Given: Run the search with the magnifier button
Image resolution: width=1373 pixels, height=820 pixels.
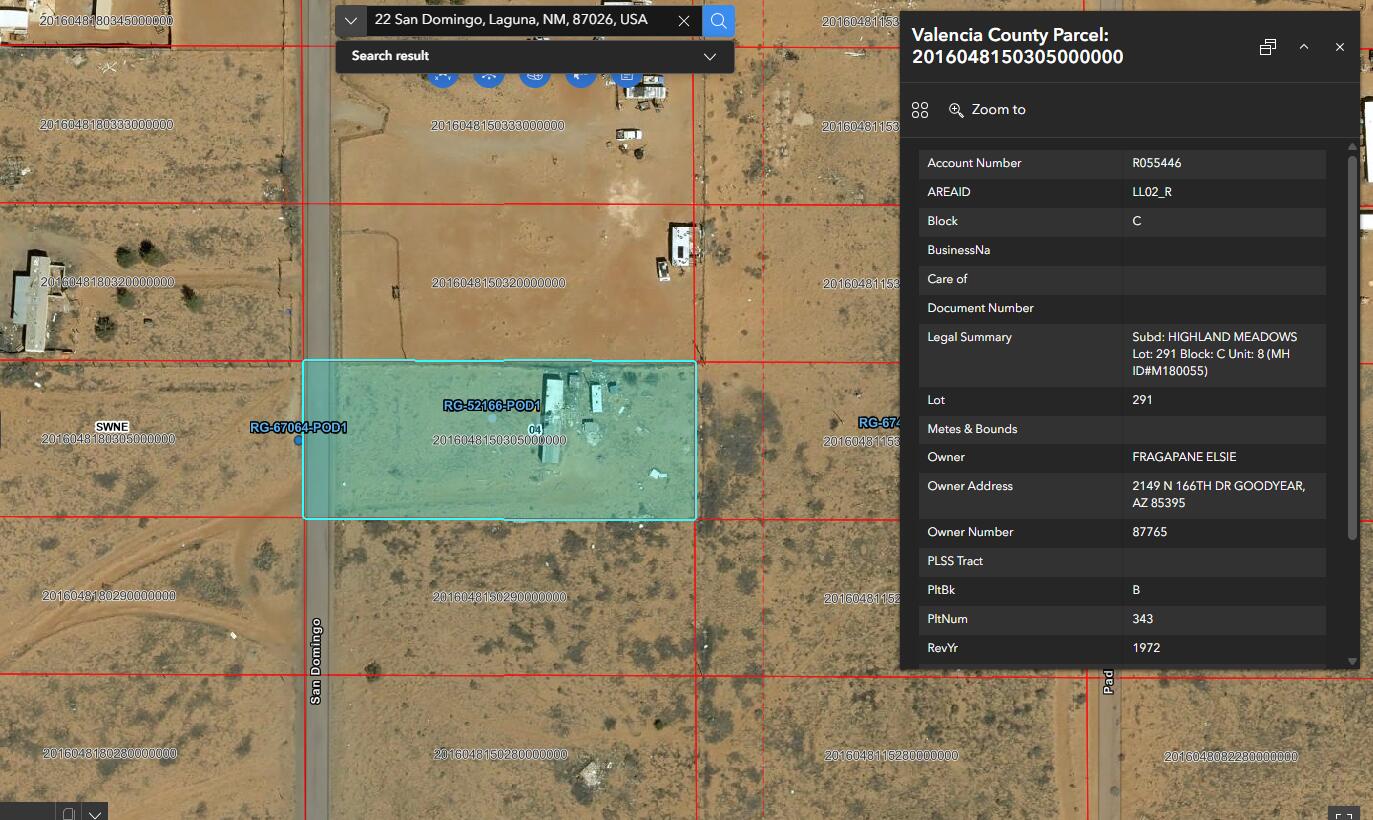Looking at the screenshot, I should [x=718, y=21].
